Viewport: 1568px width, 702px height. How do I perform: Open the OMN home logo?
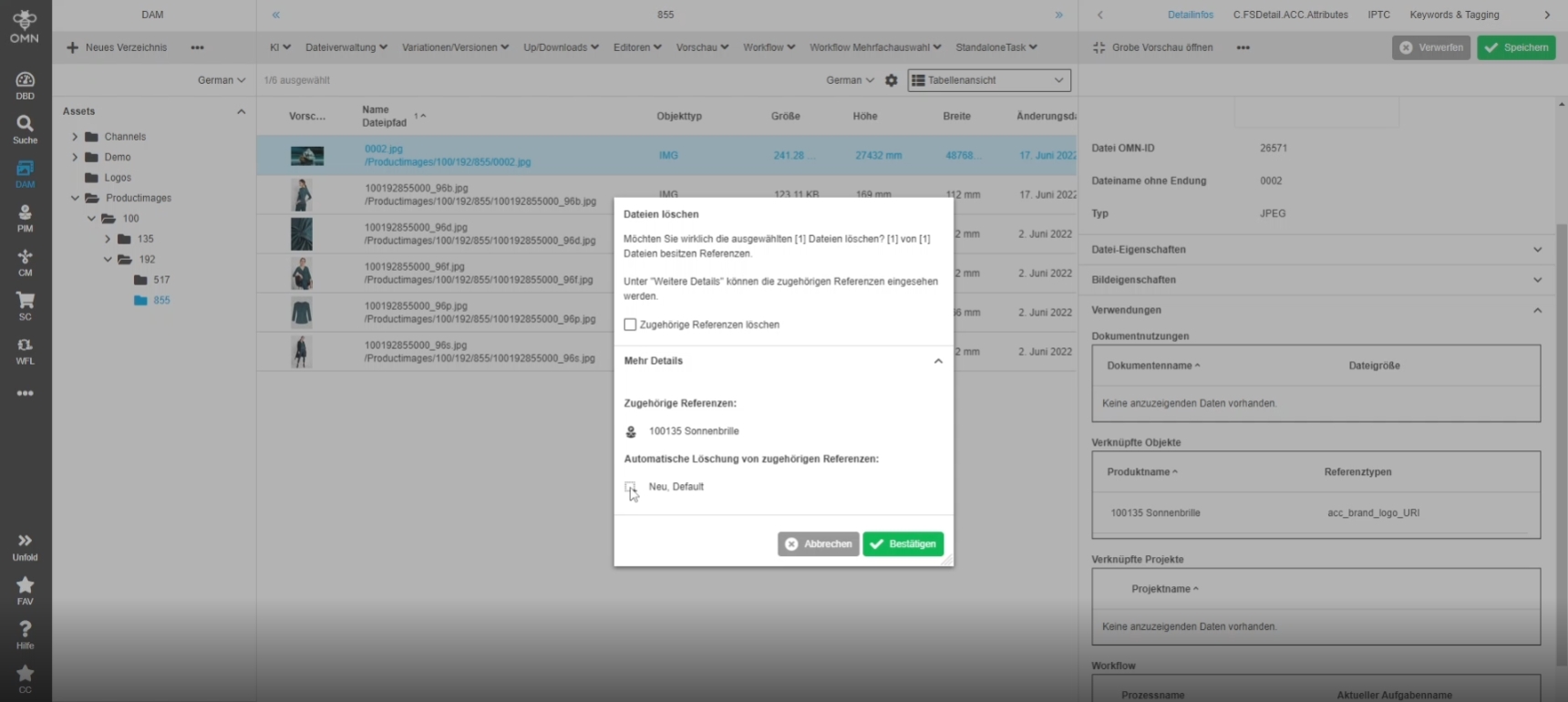(25, 26)
